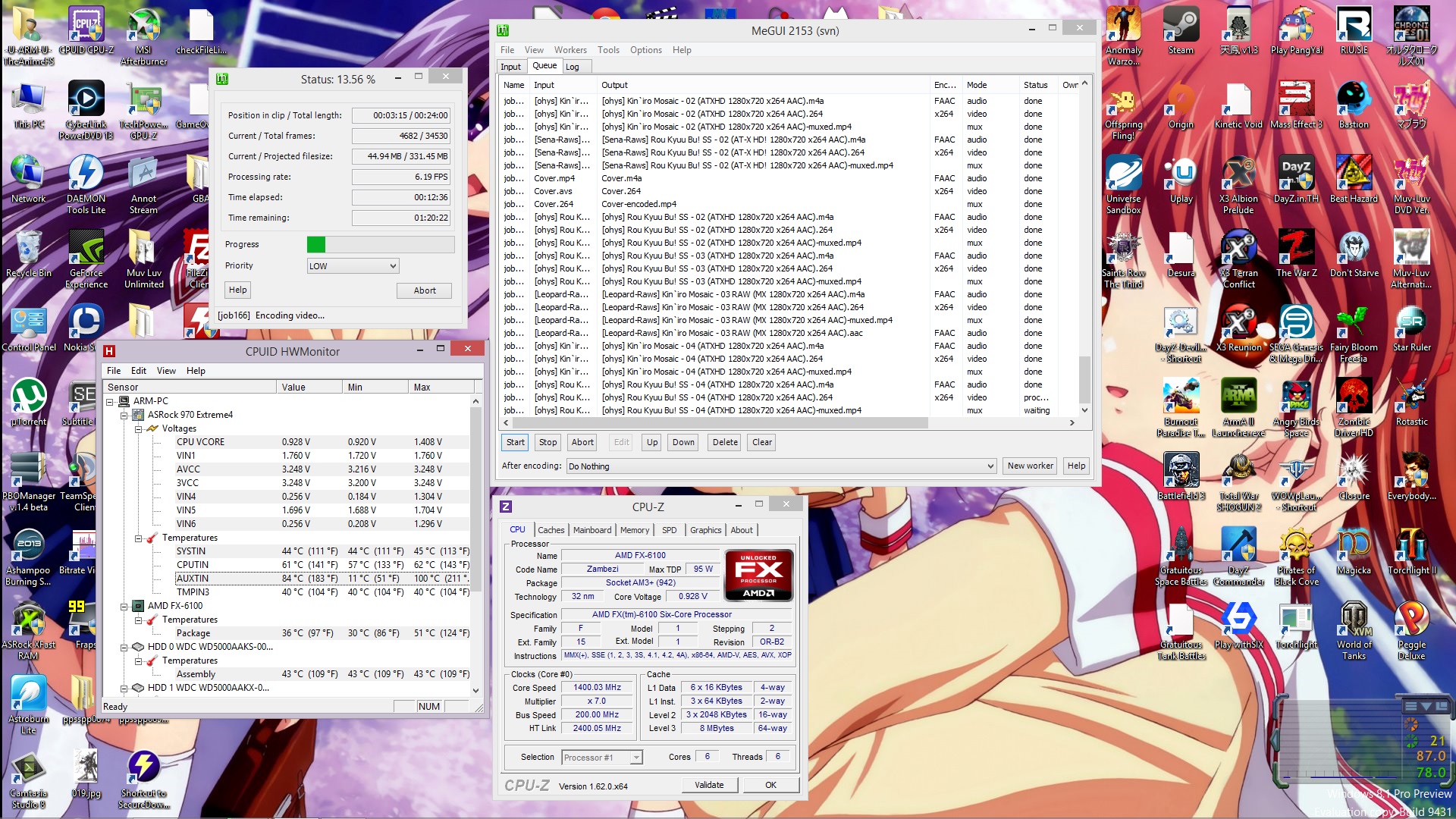This screenshot has height=819, width=1456.
Task: Collapse the Voltages tree node
Action: (x=139, y=429)
